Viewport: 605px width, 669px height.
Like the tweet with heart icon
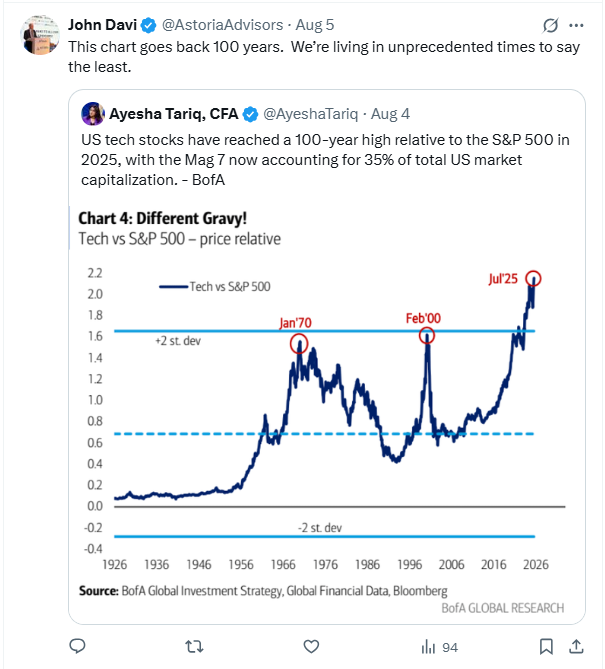click(311, 647)
